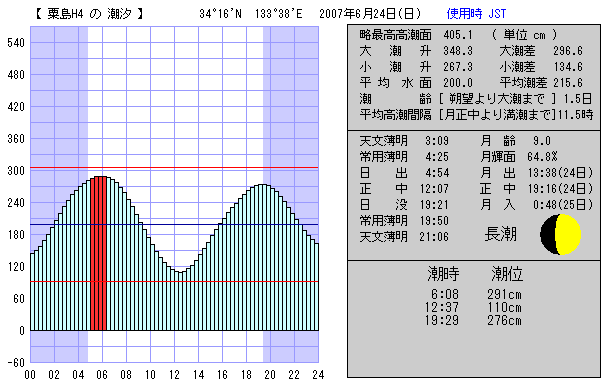Image resolution: width=610 pixels, height=385 pixels.
Task: Click the evening 天文薄明 time 21:06
Action: 434,236
